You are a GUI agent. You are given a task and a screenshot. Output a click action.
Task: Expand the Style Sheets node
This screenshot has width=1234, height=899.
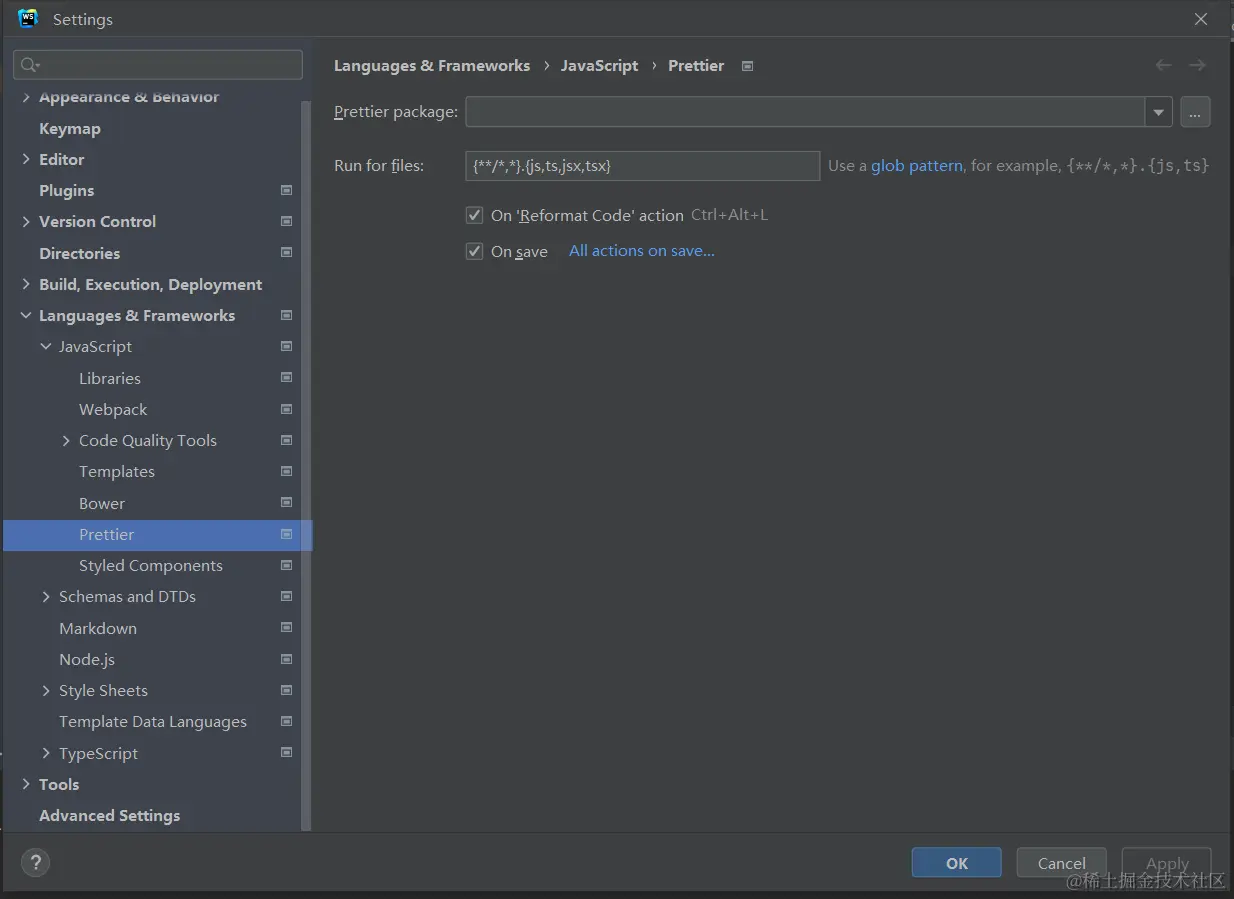pos(46,690)
